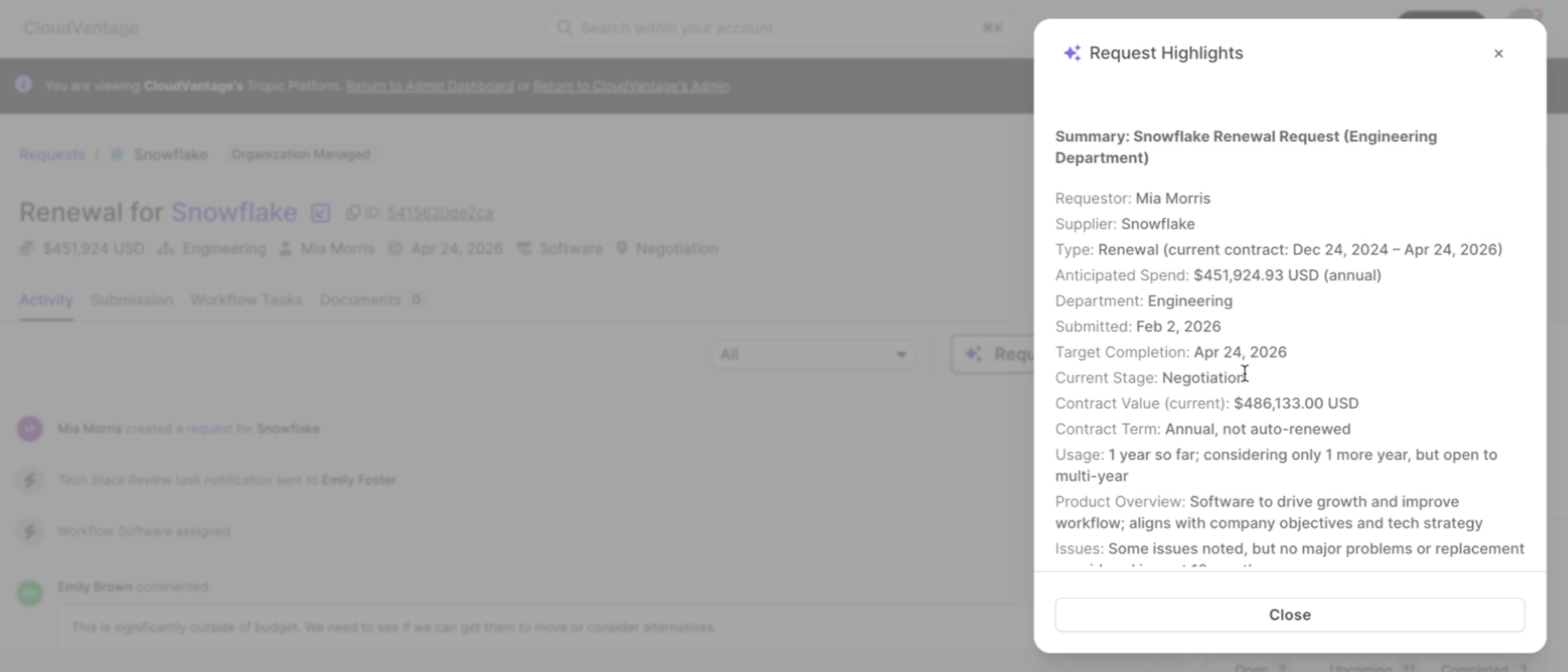This screenshot has height=672, width=1568.
Task: Click the Snowflake breadcrumb item
Action: point(170,155)
